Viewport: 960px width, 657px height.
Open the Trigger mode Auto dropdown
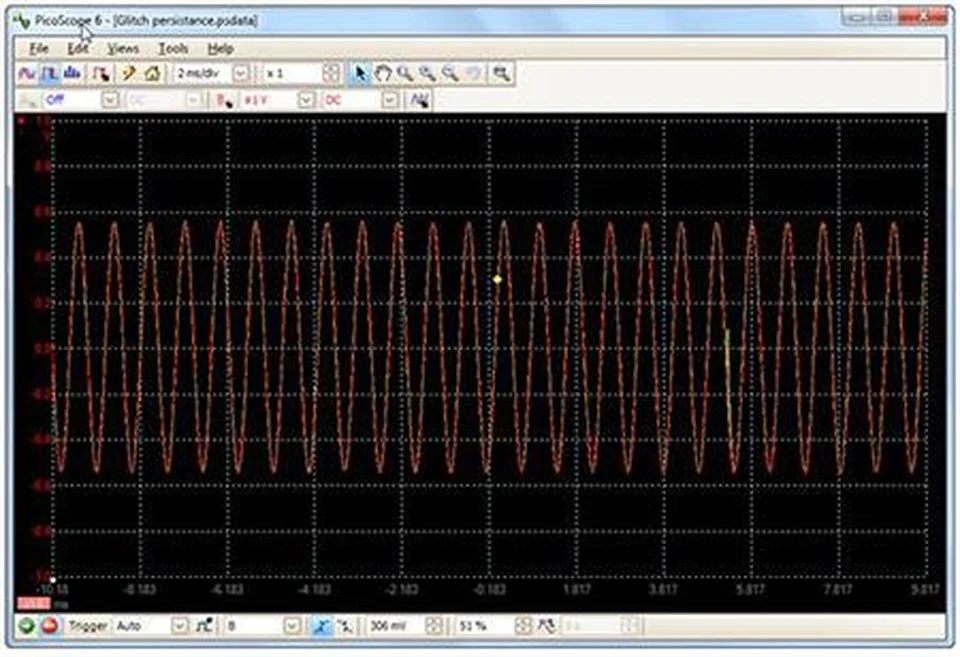pos(179,626)
